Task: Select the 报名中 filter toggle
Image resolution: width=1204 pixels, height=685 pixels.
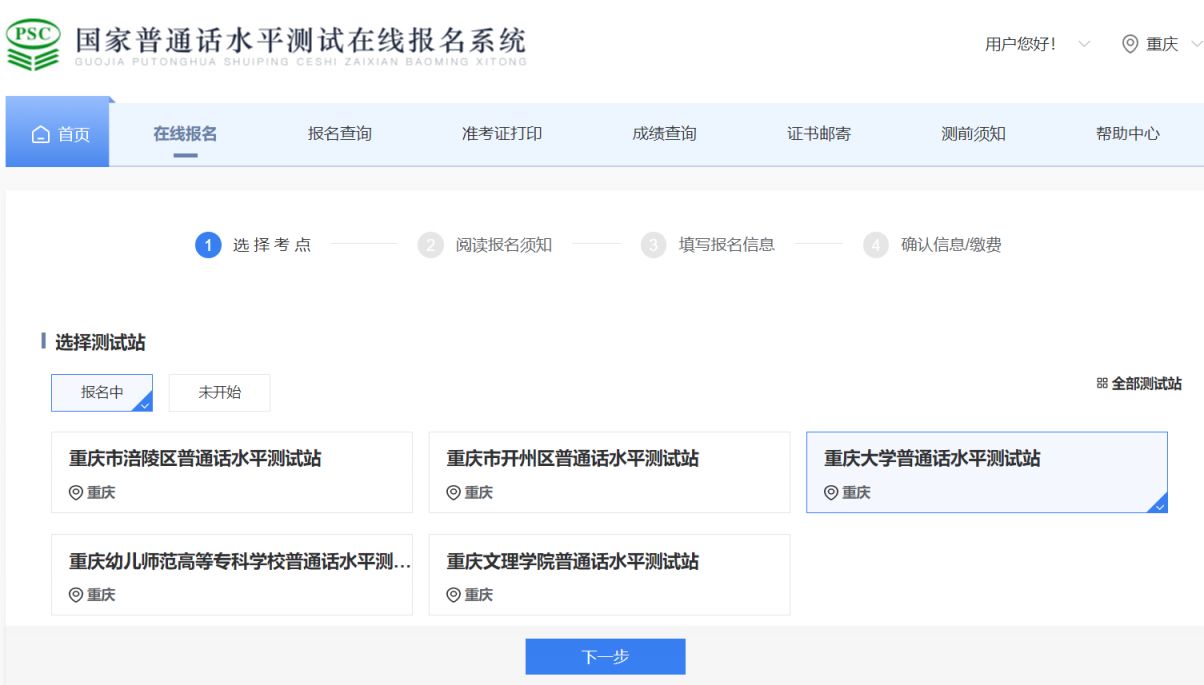Action: pyautogui.click(x=102, y=393)
